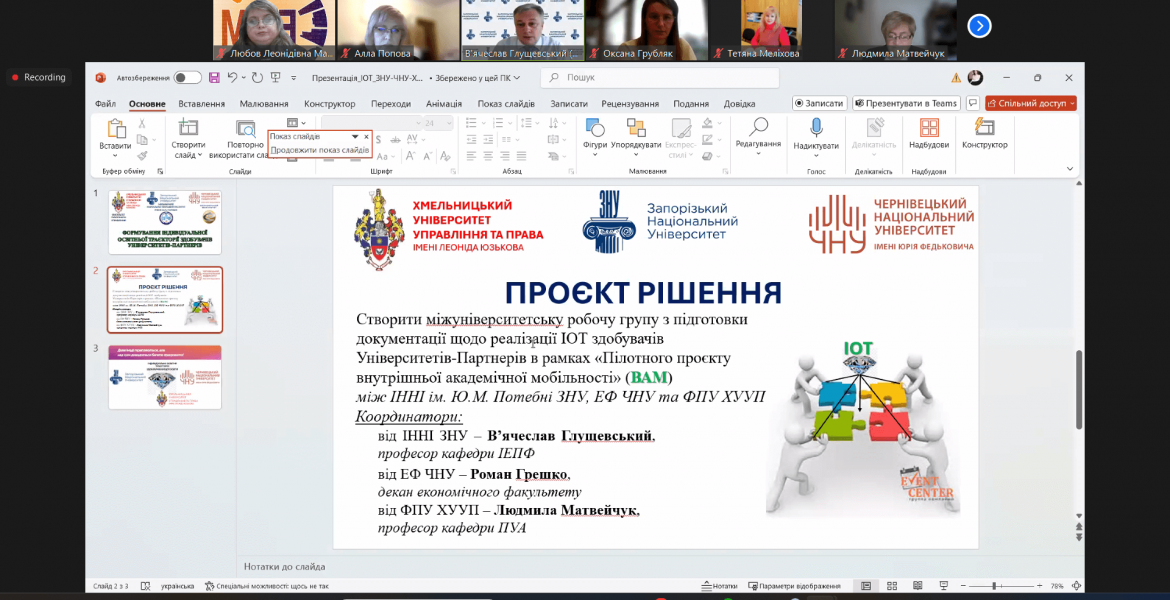Close the 'Показ слайдів' popup

[x=366, y=137]
